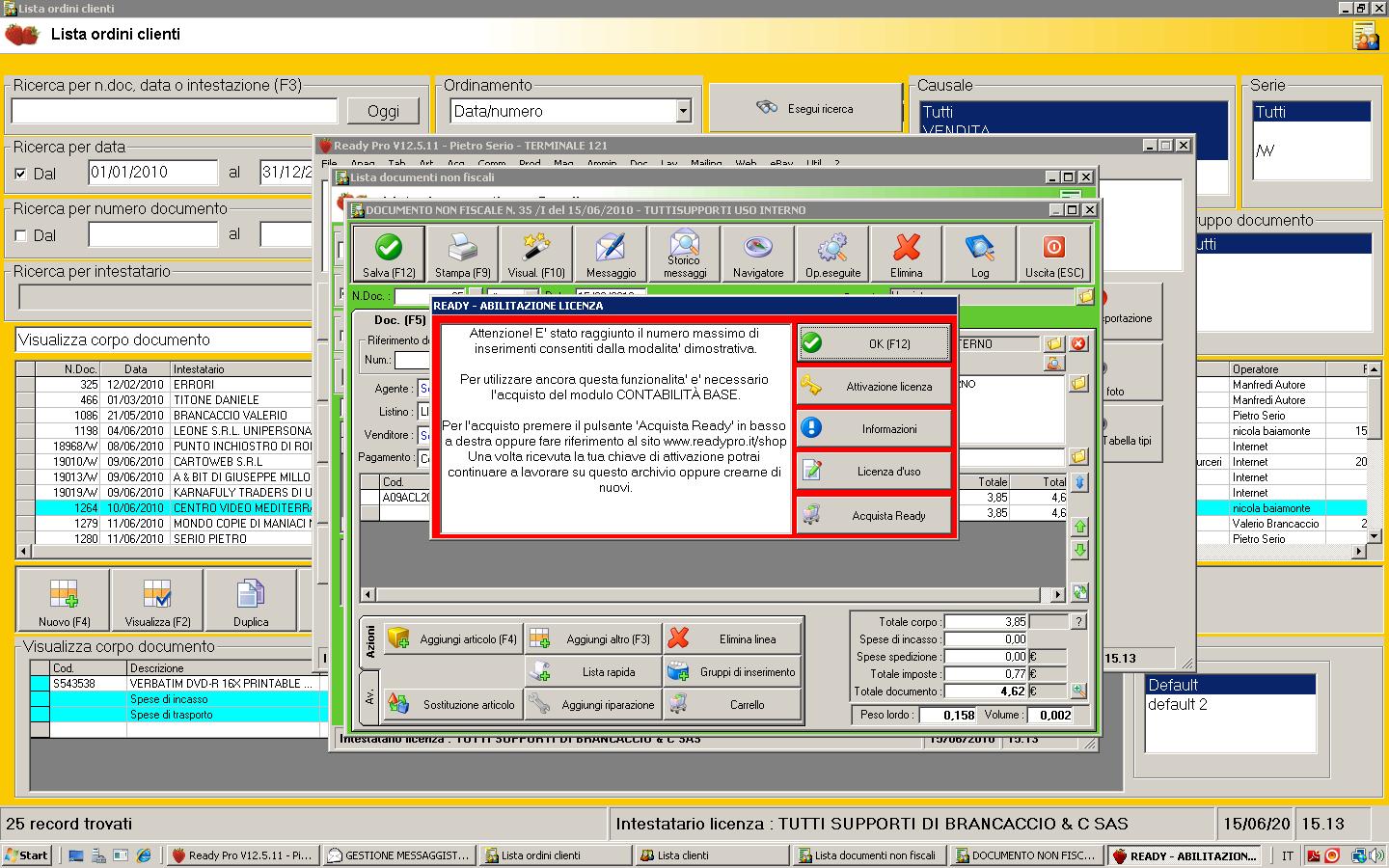Click Aggiungi riparazione wrench button
The height and width of the screenshot is (868, 1389).
(593, 704)
